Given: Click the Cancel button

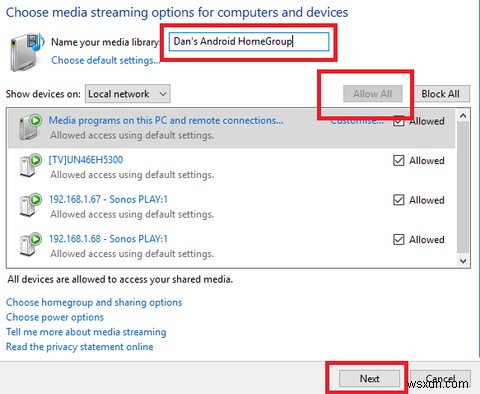Looking at the screenshot, I should click(440, 379).
